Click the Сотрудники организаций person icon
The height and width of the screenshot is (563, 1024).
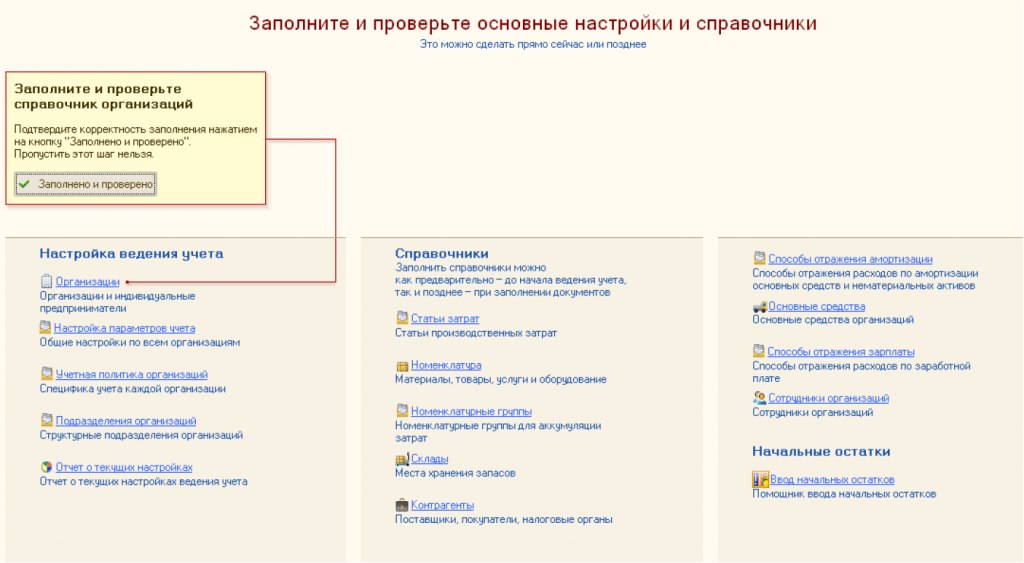coord(760,398)
